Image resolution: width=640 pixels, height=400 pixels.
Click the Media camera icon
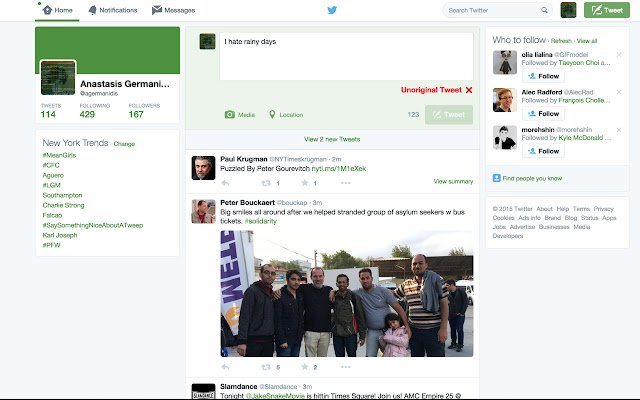[230, 115]
